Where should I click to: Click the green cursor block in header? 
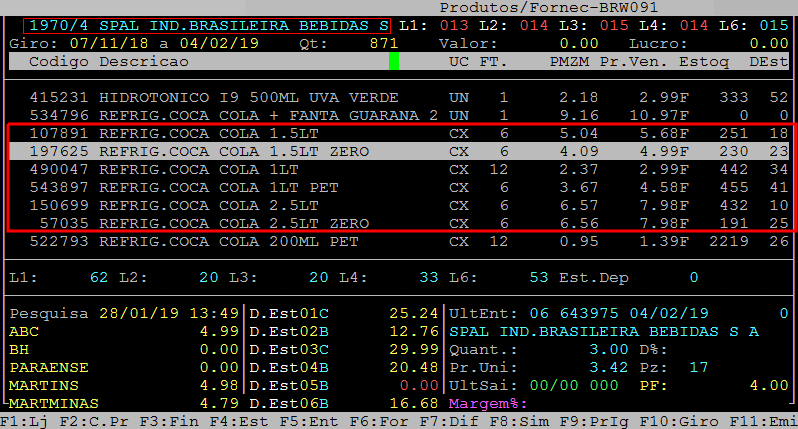pos(394,61)
